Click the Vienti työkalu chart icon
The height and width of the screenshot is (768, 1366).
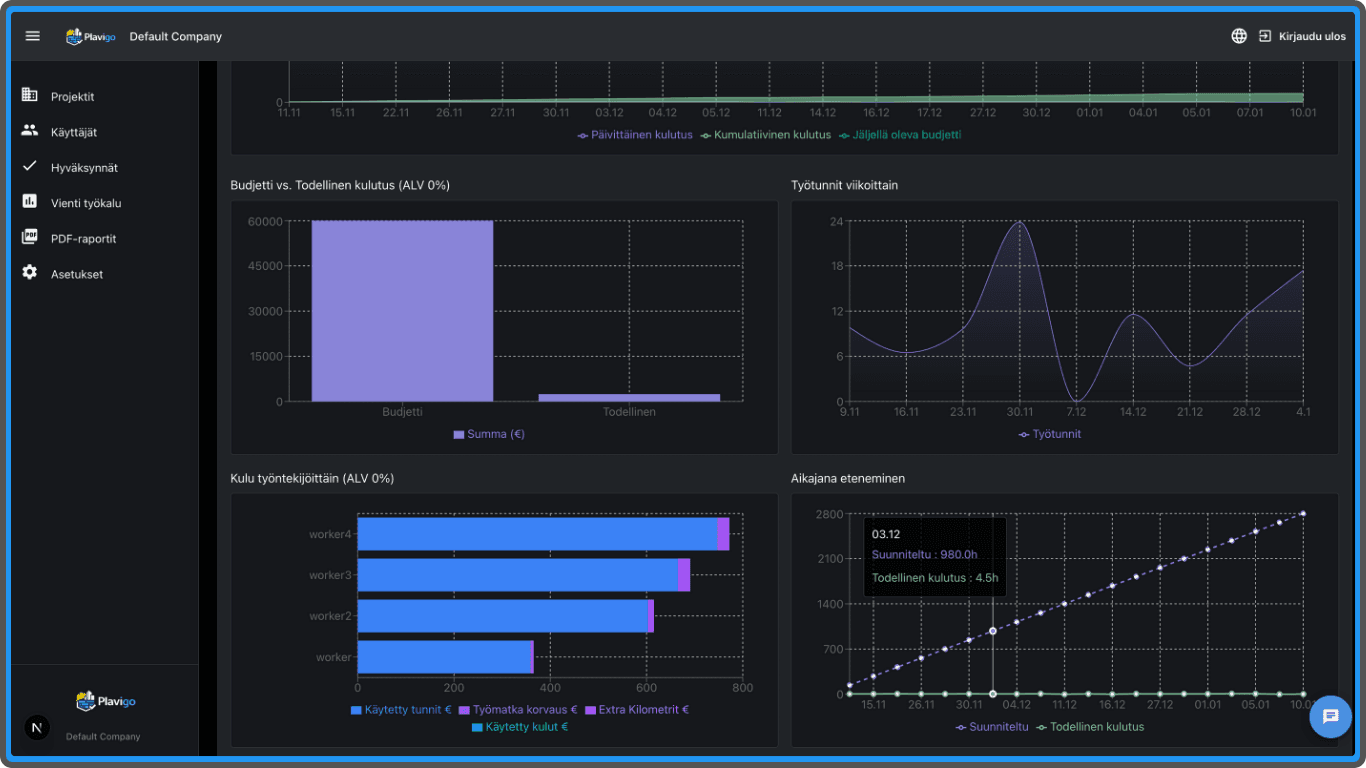pos(30,202)
